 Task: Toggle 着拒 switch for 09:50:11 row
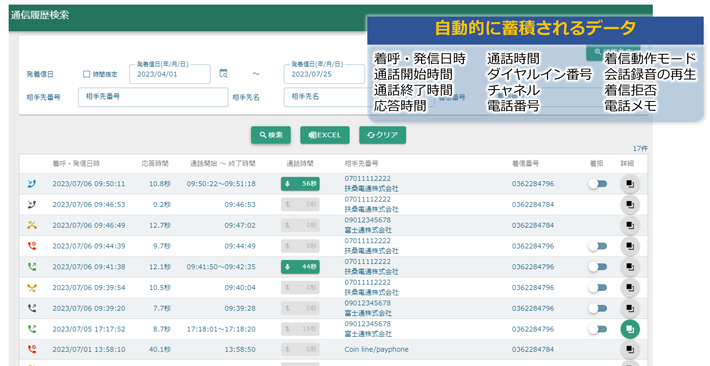598,184
